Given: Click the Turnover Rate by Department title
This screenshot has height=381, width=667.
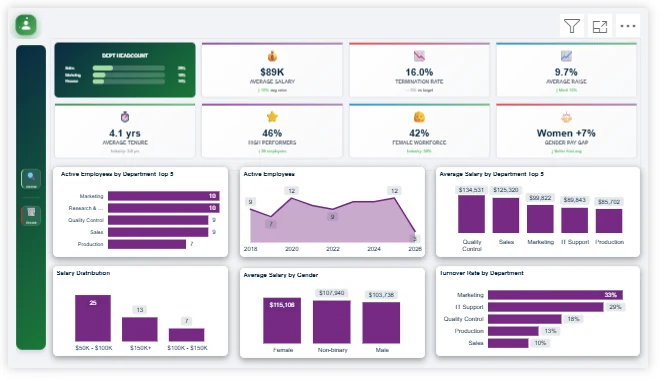Looking at the screenshot, I should point(482,273).
